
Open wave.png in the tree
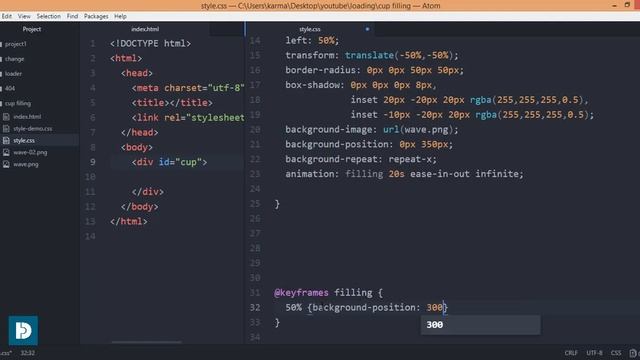pos(26,164)
